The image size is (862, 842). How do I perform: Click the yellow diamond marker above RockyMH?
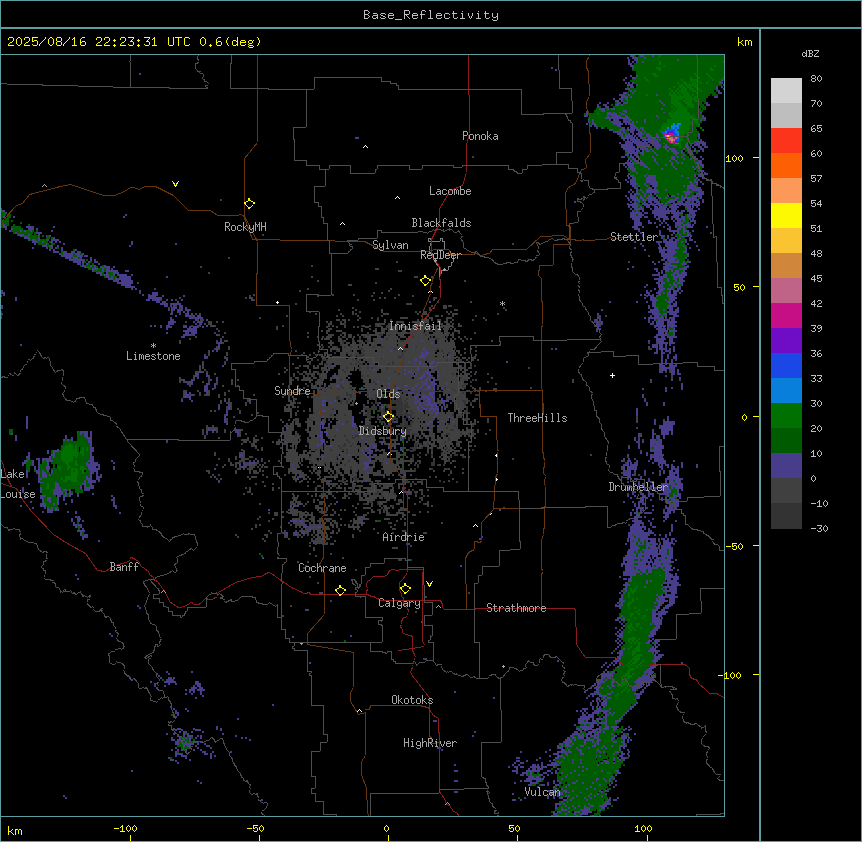click(x=250, y=204)
